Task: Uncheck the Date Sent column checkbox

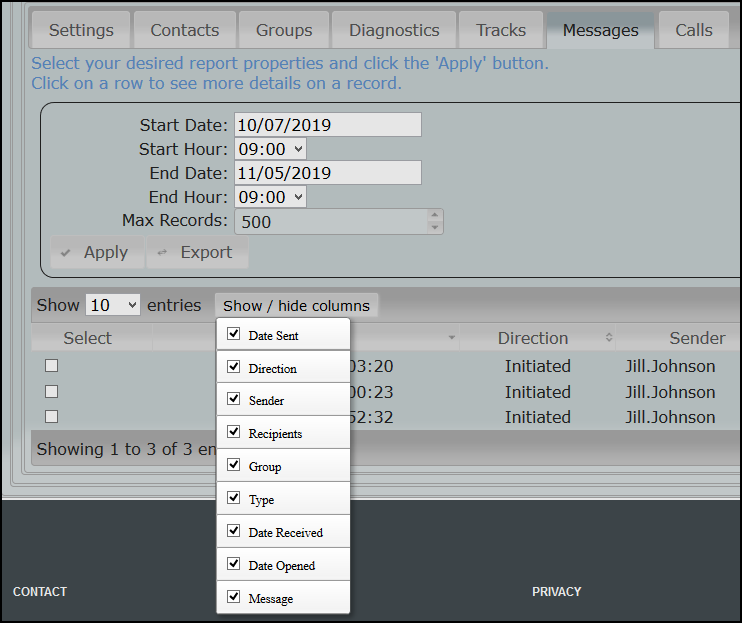Action: pos(234,334)
